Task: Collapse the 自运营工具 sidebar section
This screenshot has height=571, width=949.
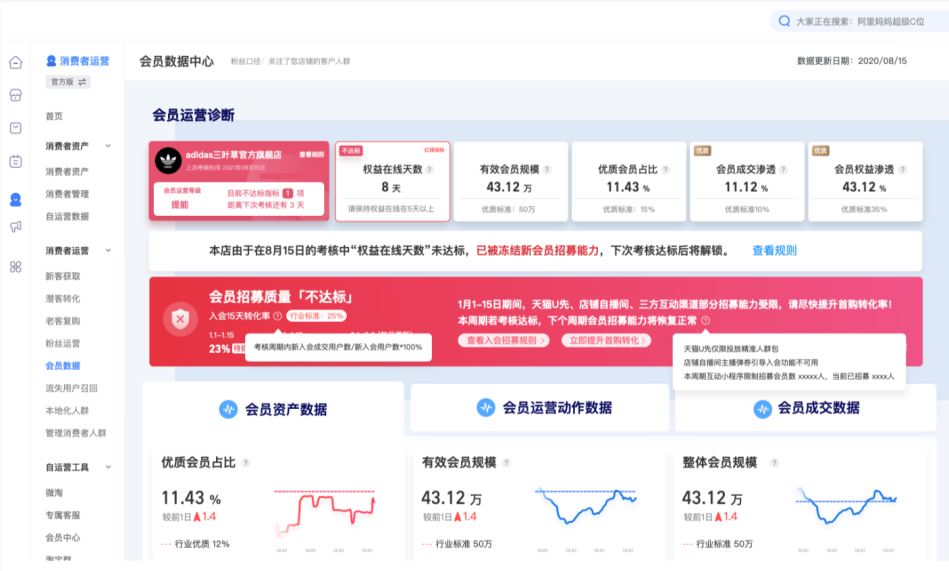Action: tap(108, 467)
